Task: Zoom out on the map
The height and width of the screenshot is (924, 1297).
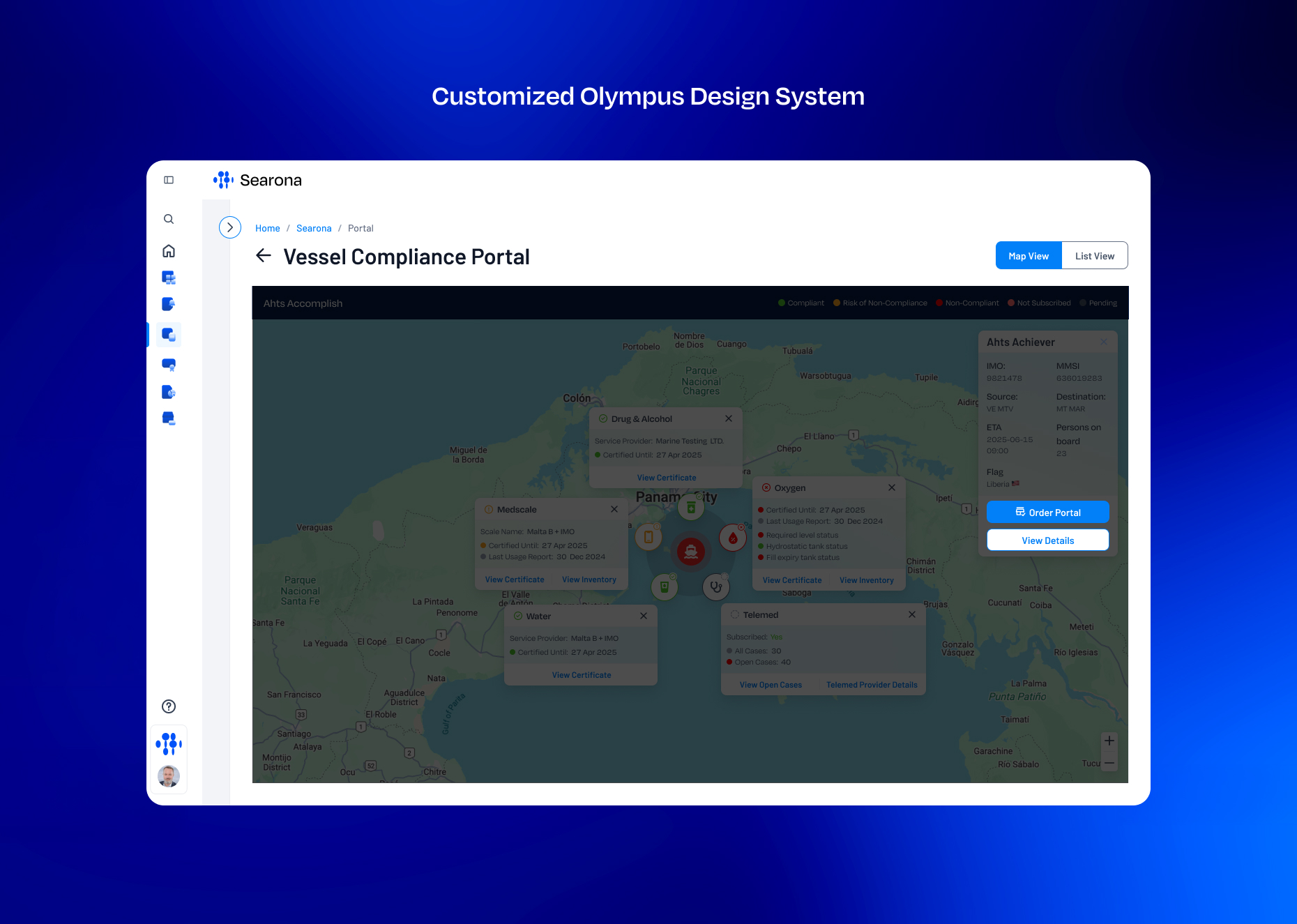Action: coord(1109,762)
